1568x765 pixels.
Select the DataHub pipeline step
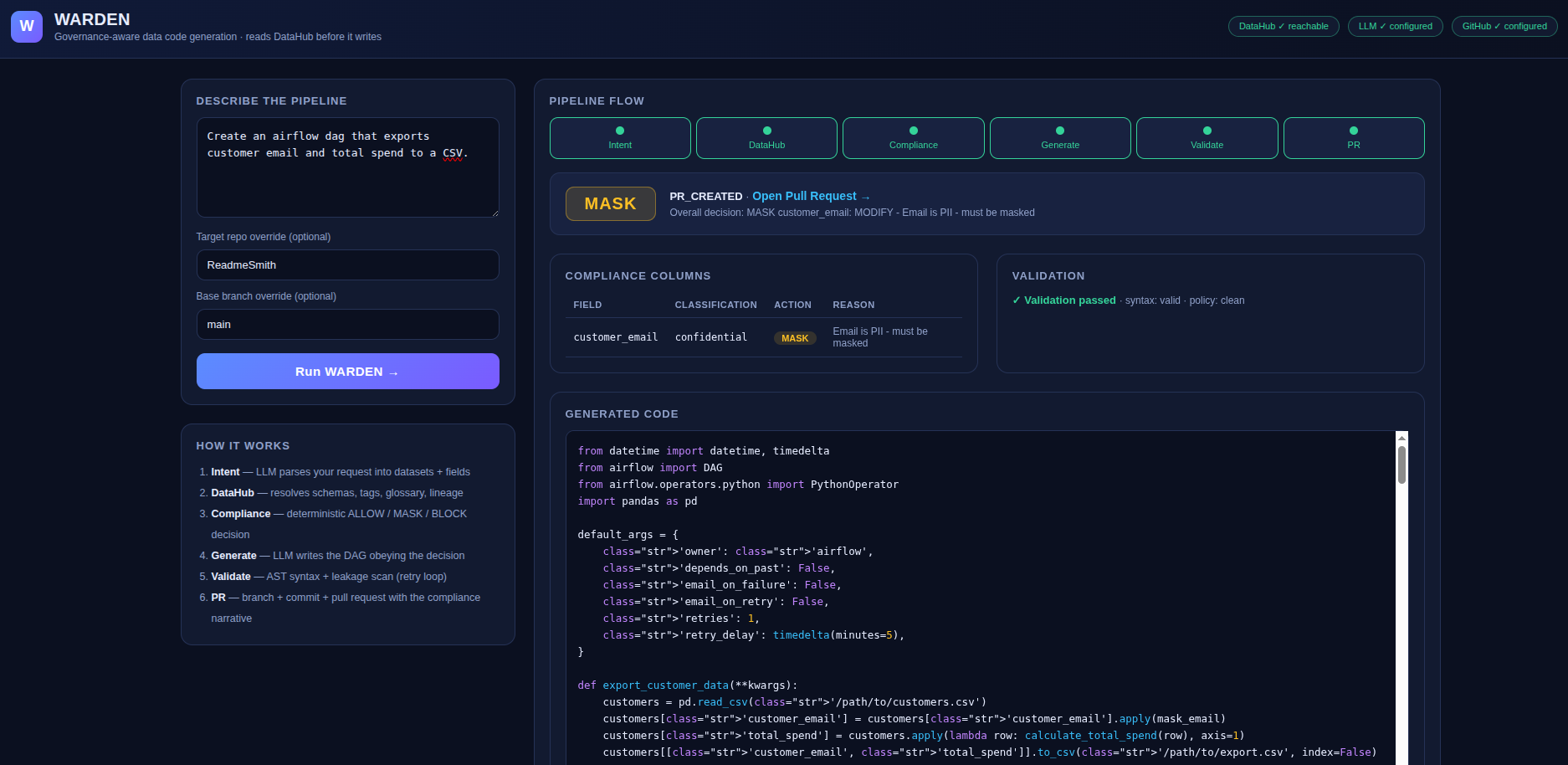point(766,138)
